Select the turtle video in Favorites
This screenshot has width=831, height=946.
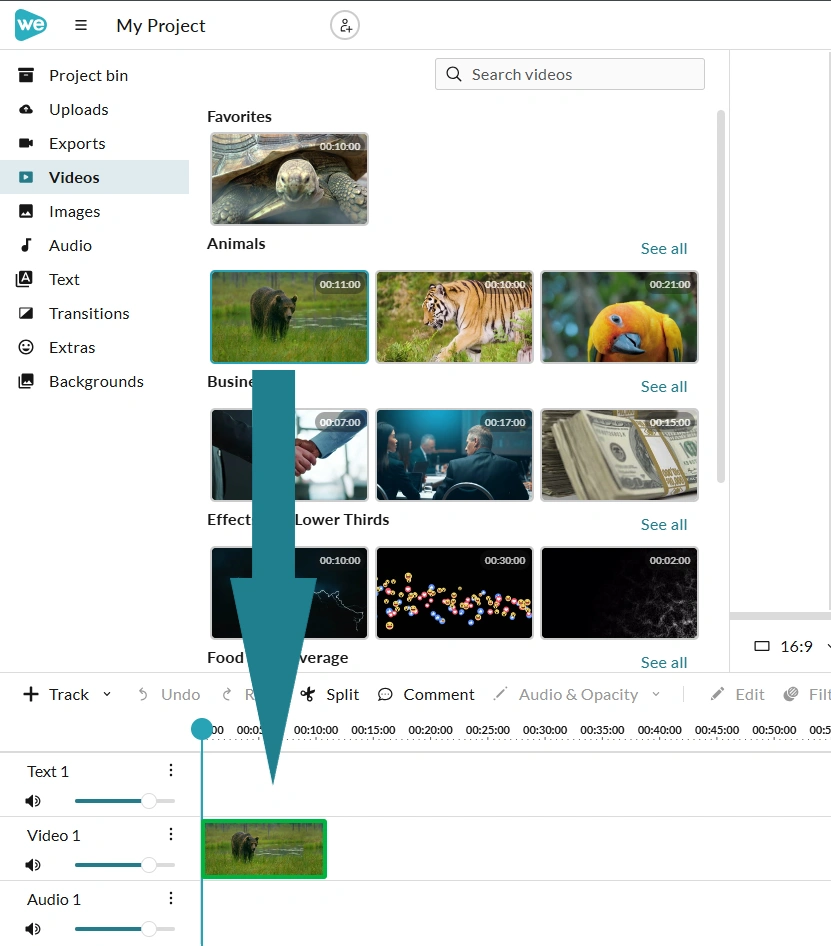289,179
